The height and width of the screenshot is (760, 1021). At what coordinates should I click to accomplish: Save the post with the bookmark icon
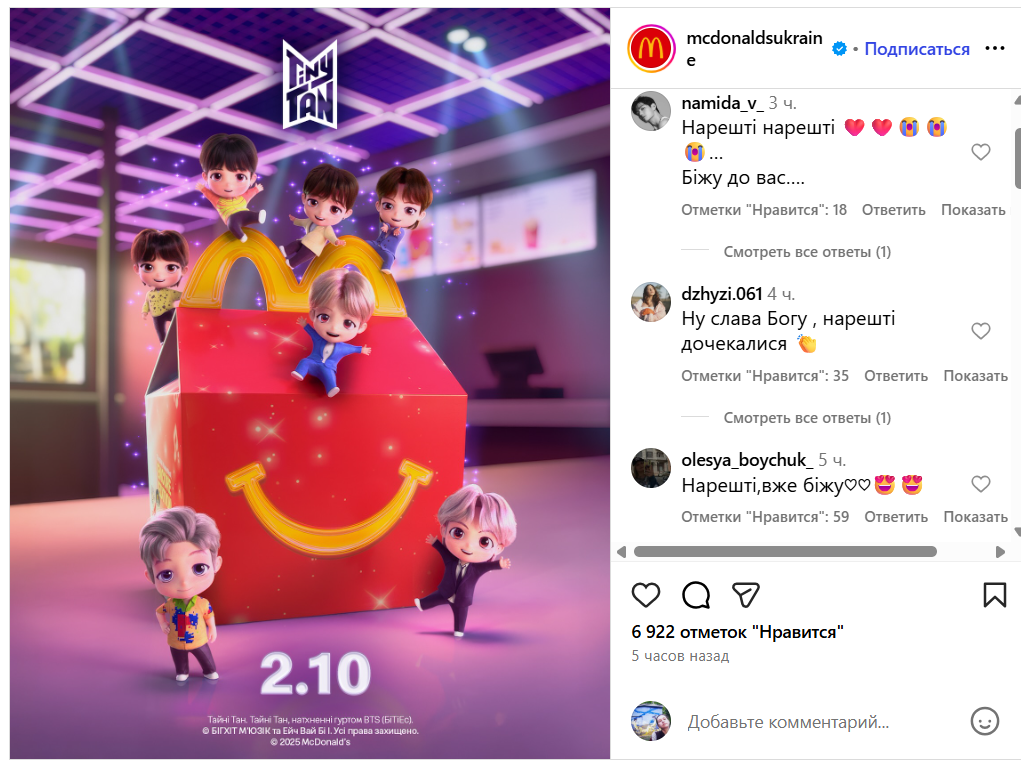pyautogui.click(x=994, y=595)
